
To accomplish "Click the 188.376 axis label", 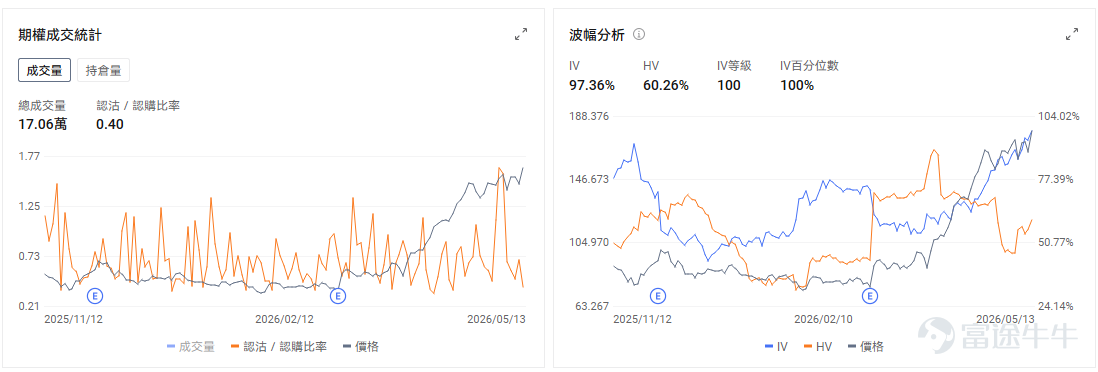I will click(589, 116).
